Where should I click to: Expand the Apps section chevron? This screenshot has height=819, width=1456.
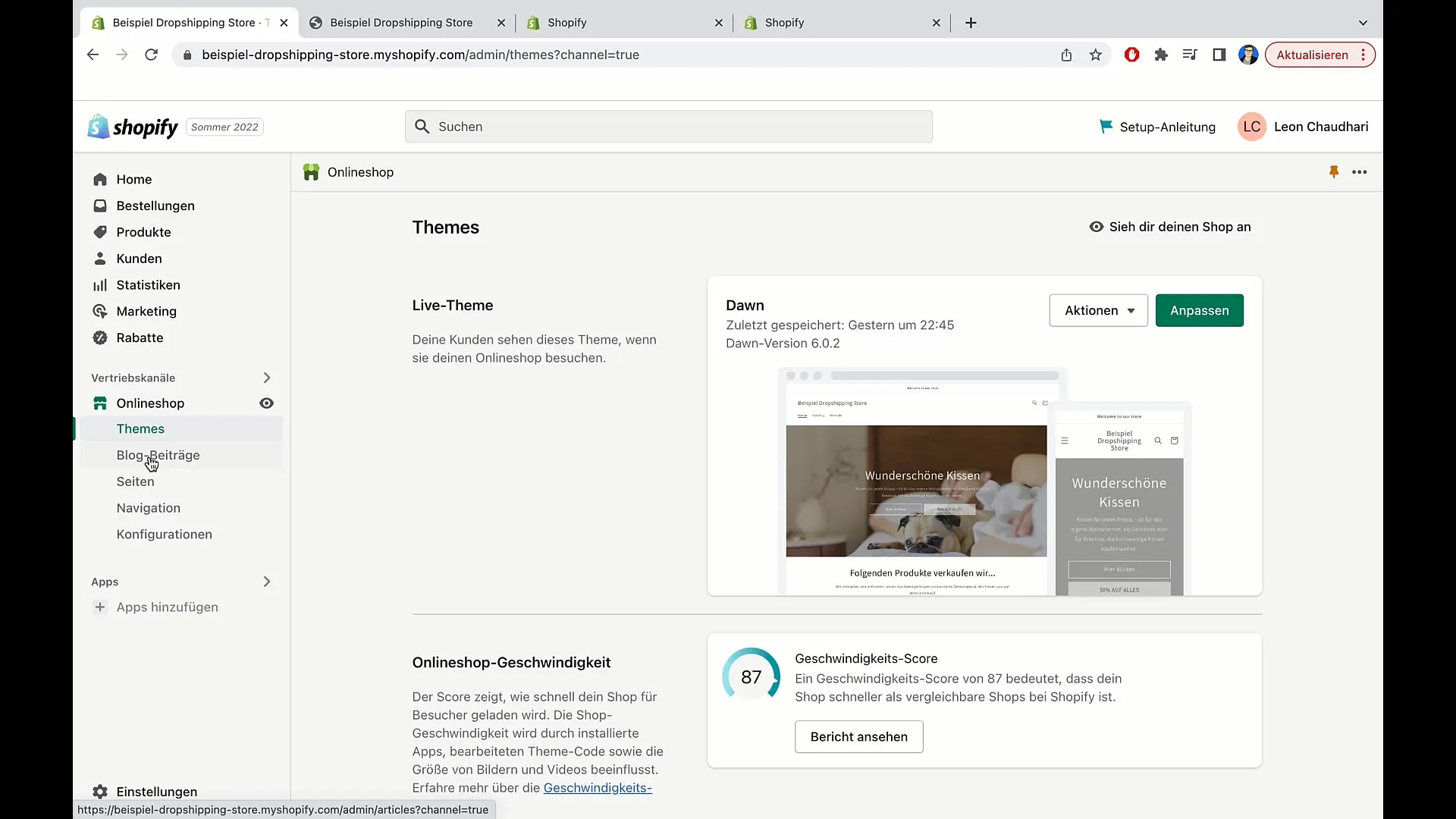(x=267, y=582)
